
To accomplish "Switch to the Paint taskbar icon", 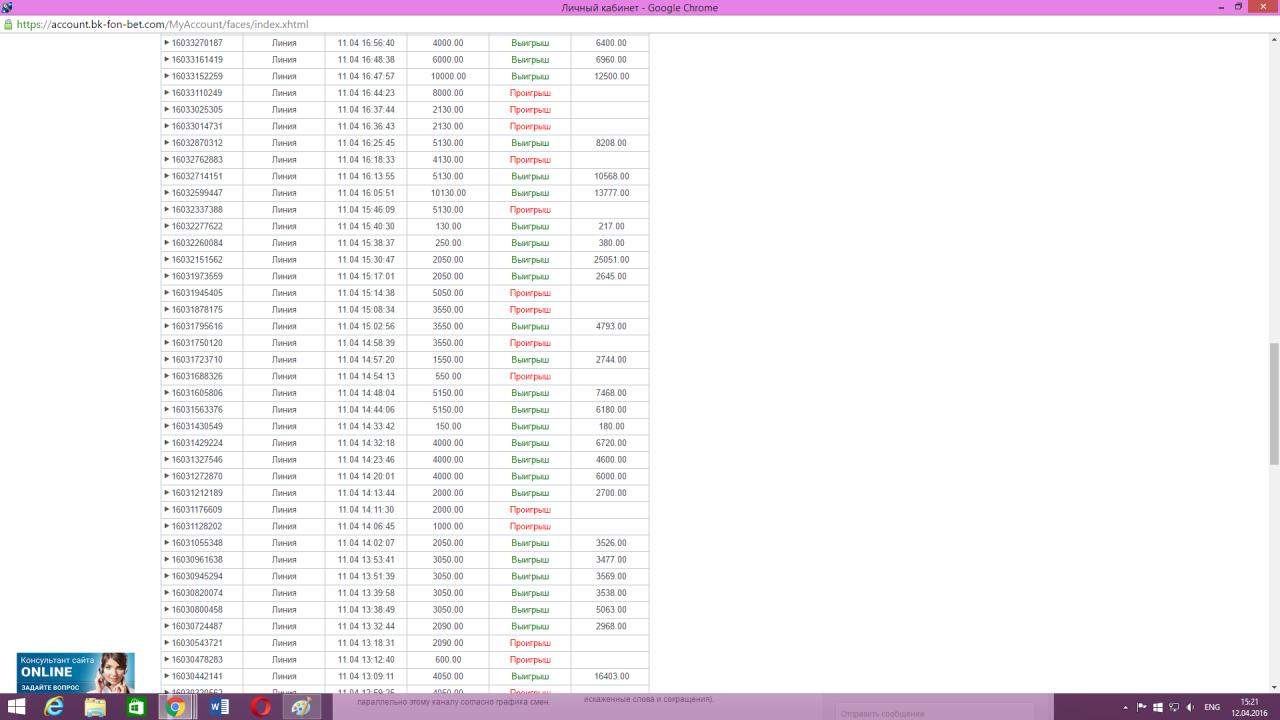I will click(x=301, y=707).
